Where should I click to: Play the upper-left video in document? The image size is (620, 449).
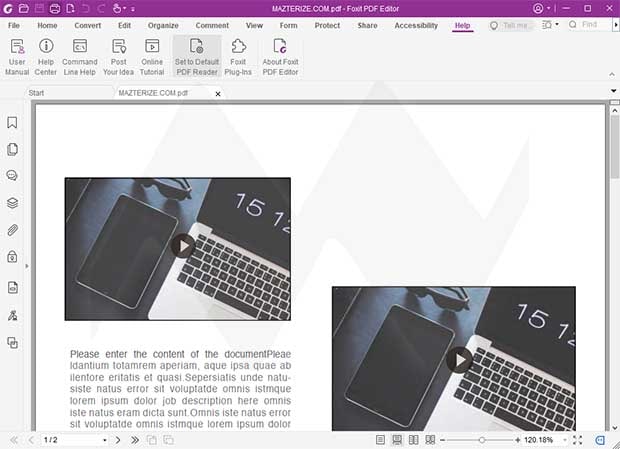pos(183,246)
